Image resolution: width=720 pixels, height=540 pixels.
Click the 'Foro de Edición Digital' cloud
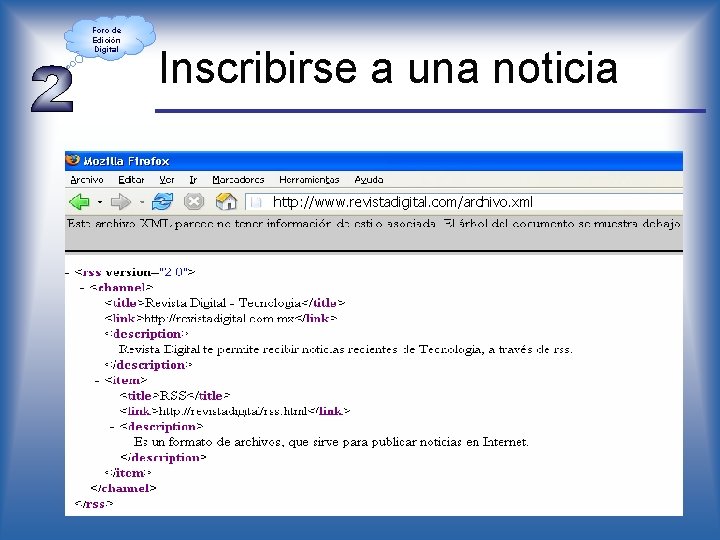click(108, 39)
